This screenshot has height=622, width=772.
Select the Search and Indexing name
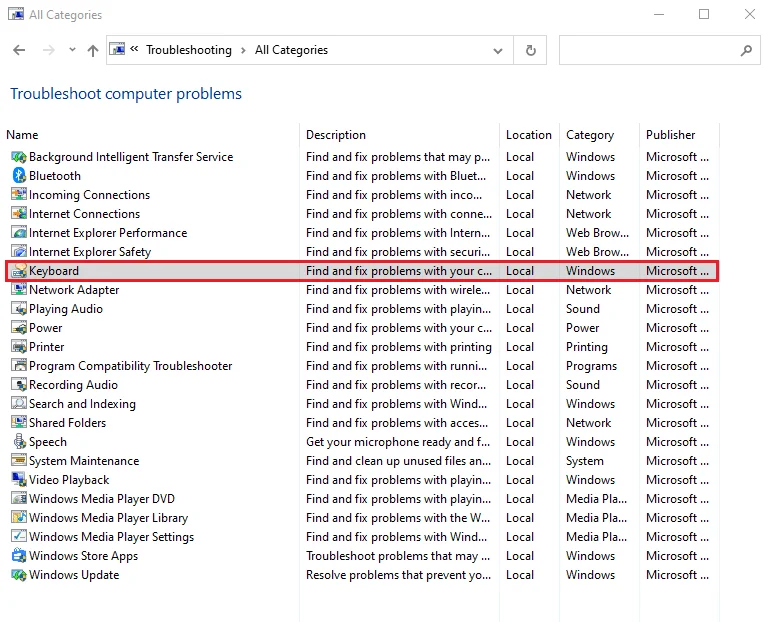pyautogui.click(x=82, y=404)
